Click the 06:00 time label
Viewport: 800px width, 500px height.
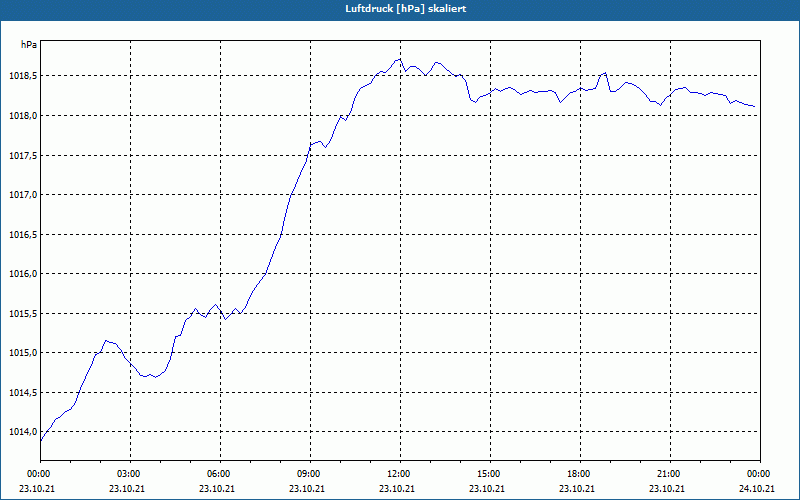pos(220,474)
